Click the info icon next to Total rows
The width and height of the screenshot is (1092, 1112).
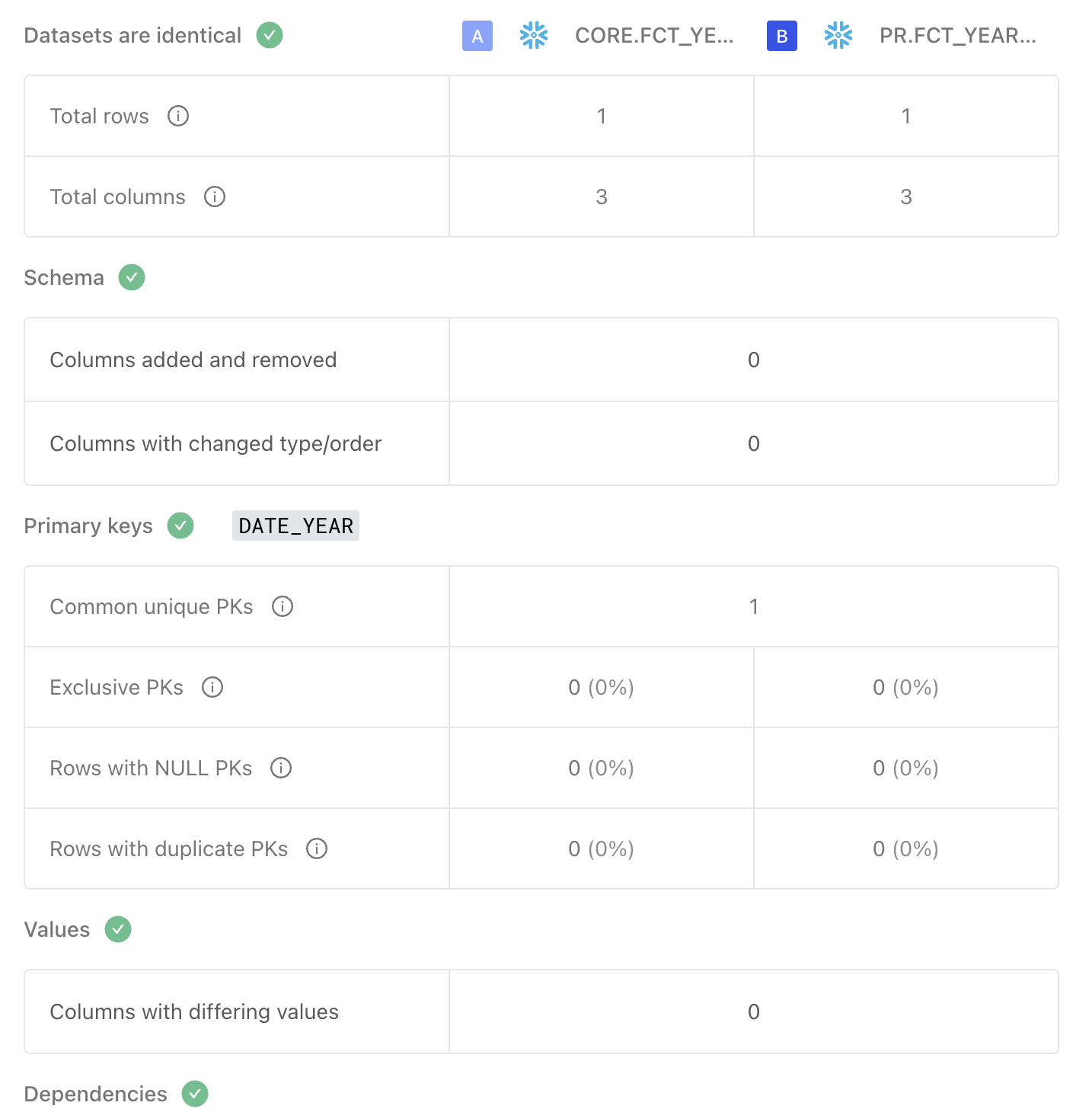(x=178, y=116)
